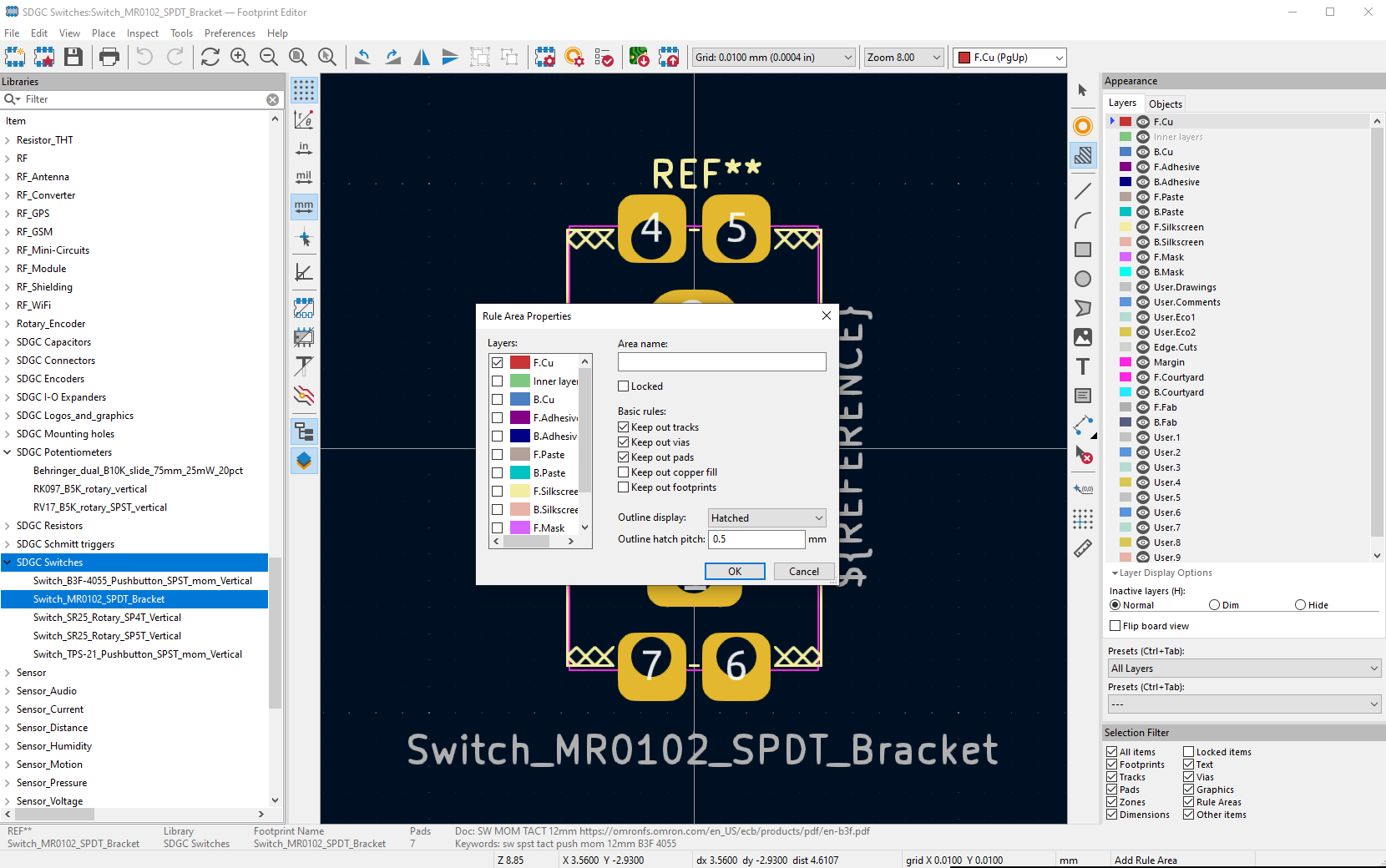Screen dimensions: 1386x868
Task: Select the Draw Circle tool
Action: [1083, 279]
